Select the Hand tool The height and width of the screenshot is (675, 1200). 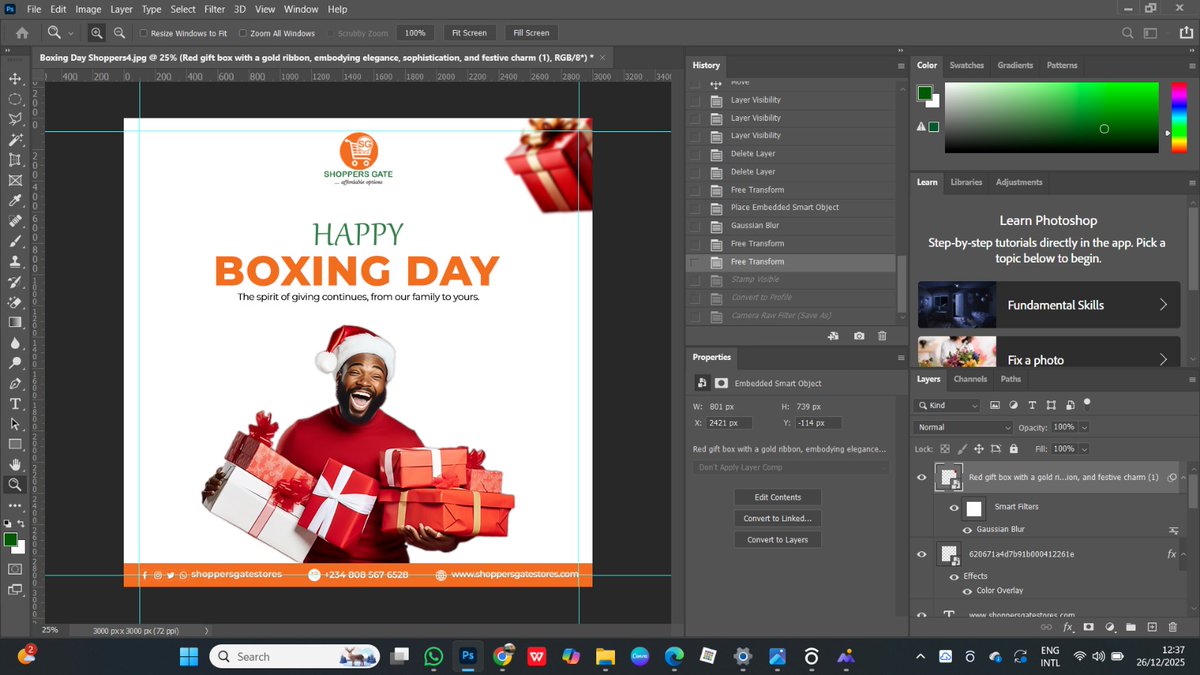[x=15, y=465]
